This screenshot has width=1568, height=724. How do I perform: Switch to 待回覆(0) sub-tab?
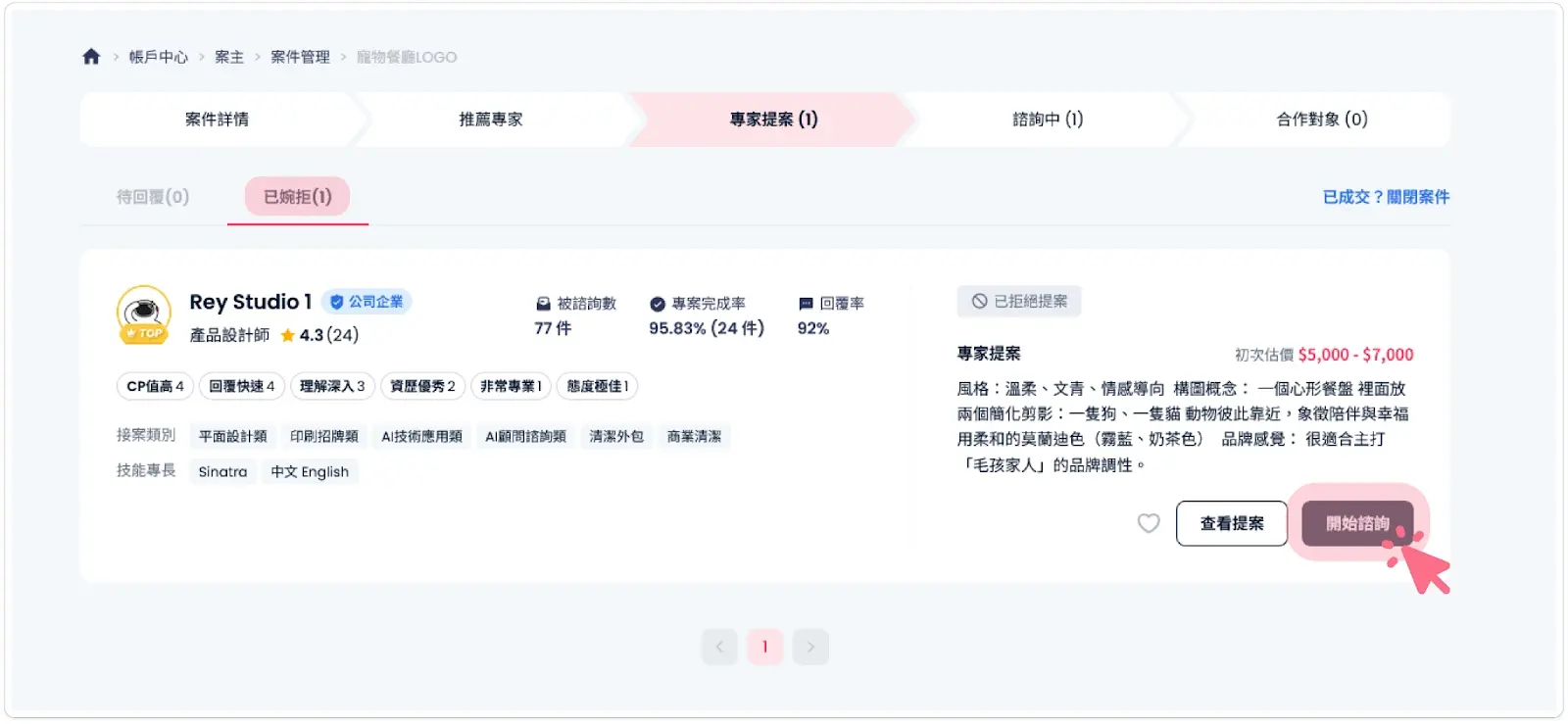coord(153,197)
